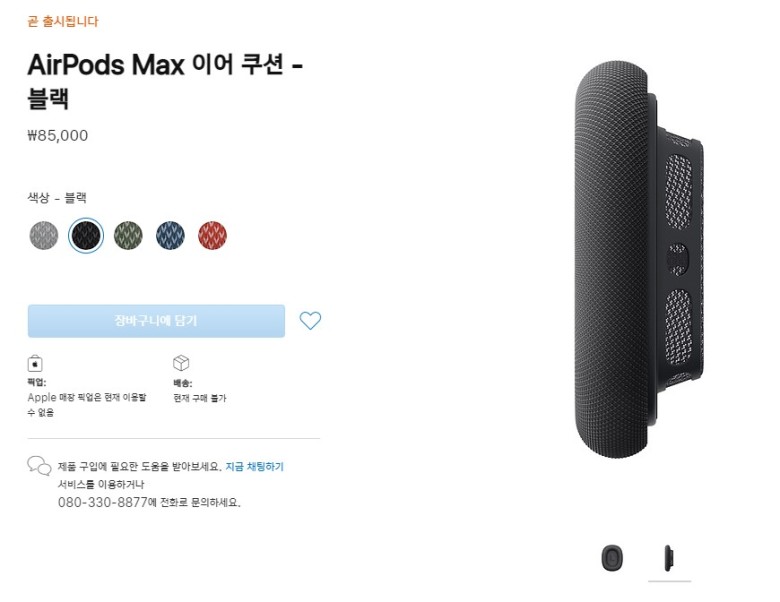
Task: Show the front view cushion thumbnail
Action: click(x=612, y=558)
